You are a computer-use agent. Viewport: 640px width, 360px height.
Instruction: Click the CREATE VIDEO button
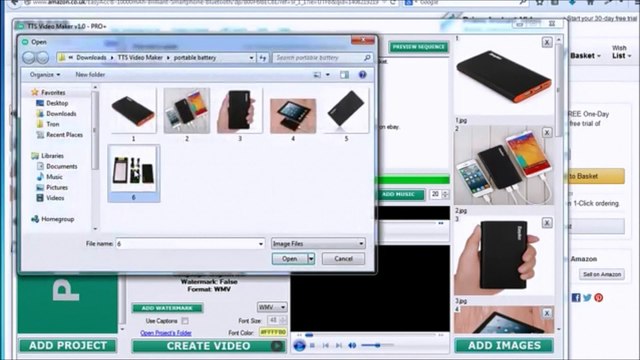(x=209, y=346)
